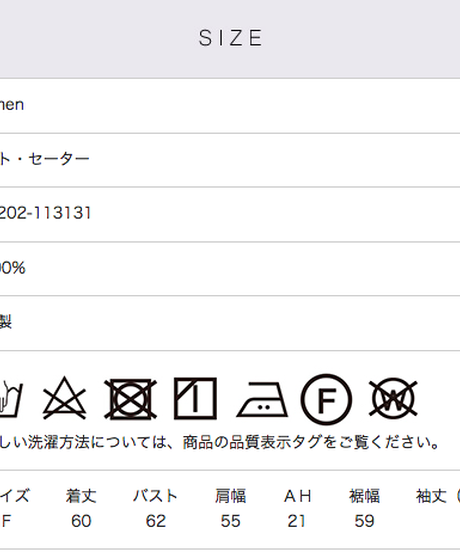Click the circled F dry-clean symbol
The height and width of the screenshot is (552, 460).
[x=326, y=399]
